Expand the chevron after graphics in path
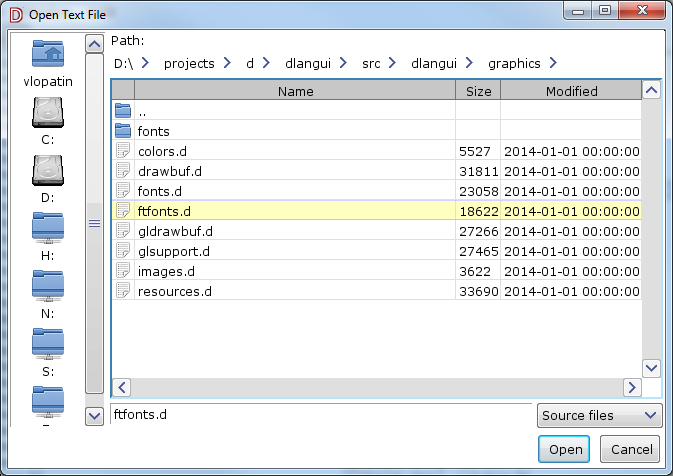This screenshot has width=673, height=476. pyautogui.click(x=551, y=63)
